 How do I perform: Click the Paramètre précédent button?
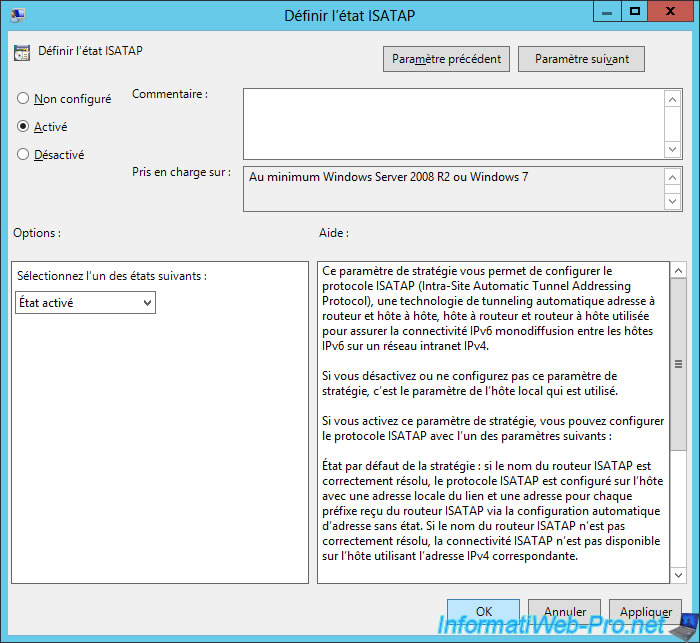pyautogui.click(x=446, y=59)
